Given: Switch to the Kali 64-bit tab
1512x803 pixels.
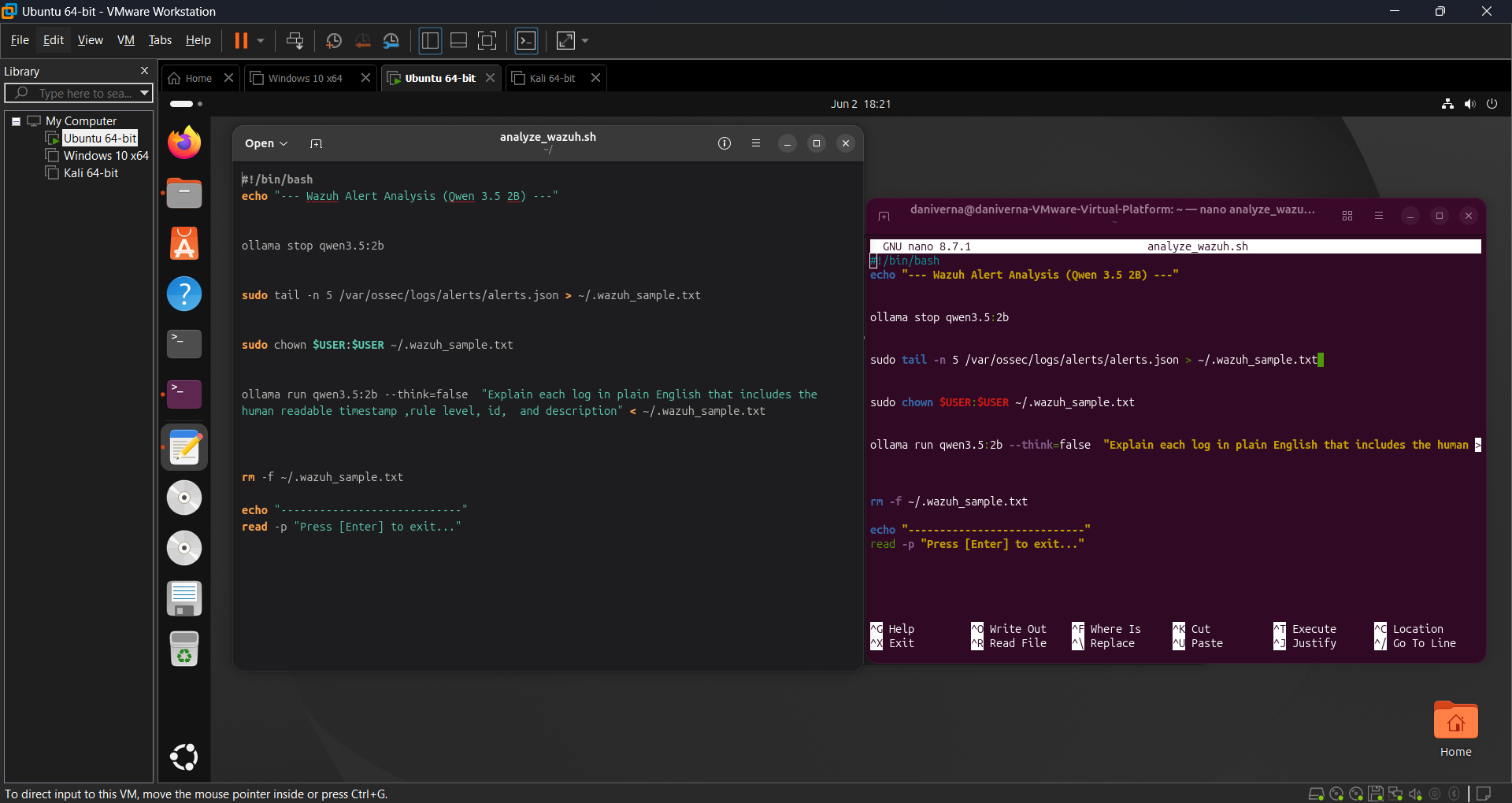Looking at the screenshot, I should coord(552,78).
